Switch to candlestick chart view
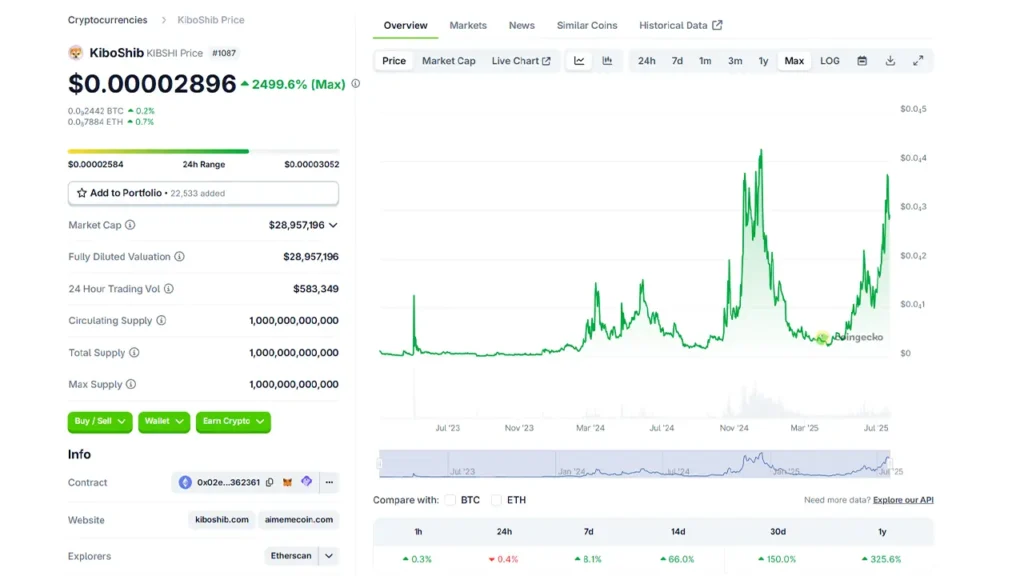This screenshot has width=1024, height=576. click(x=607, y=61)
